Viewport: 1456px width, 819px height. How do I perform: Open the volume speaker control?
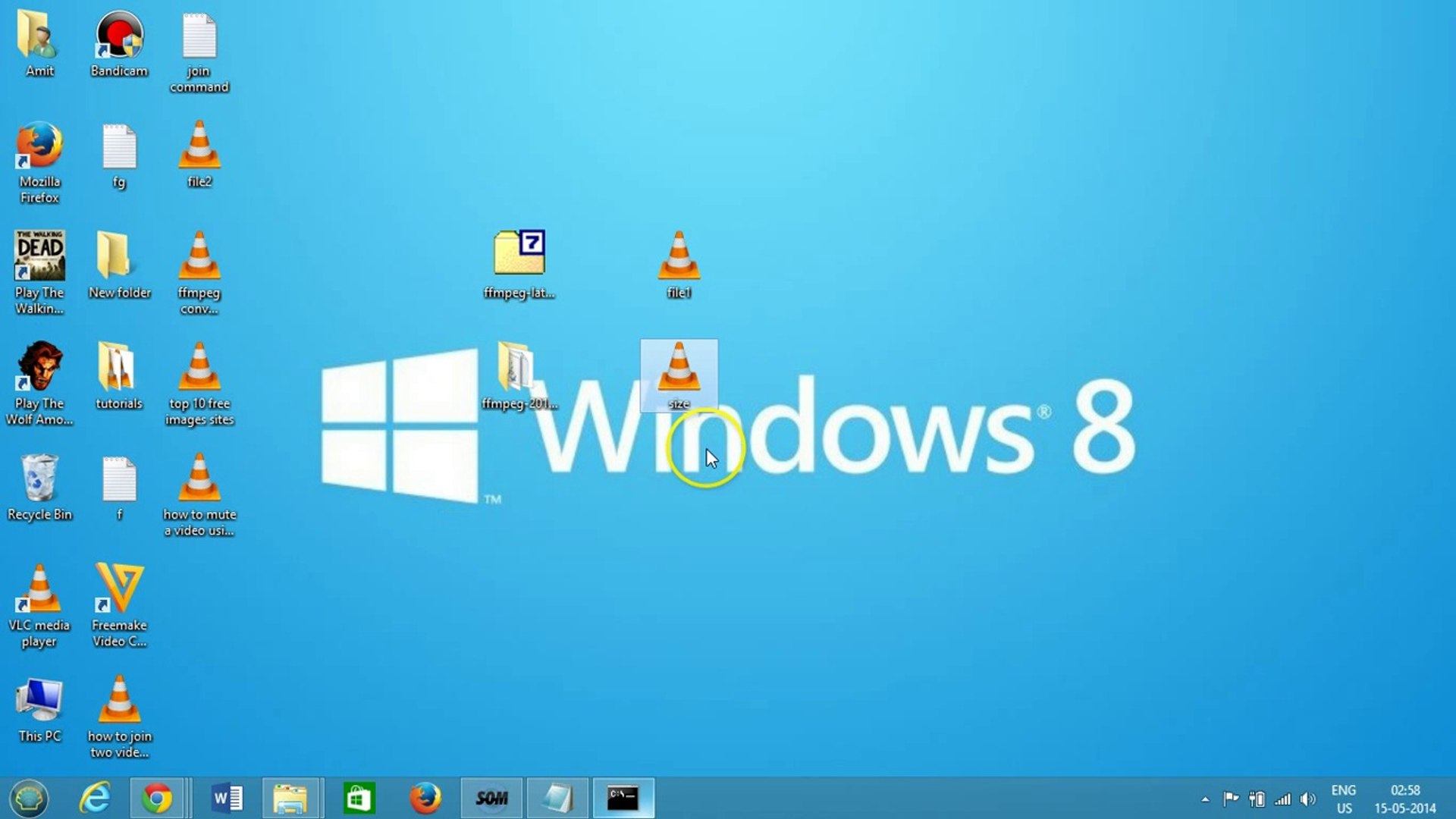click(1307, 799)
